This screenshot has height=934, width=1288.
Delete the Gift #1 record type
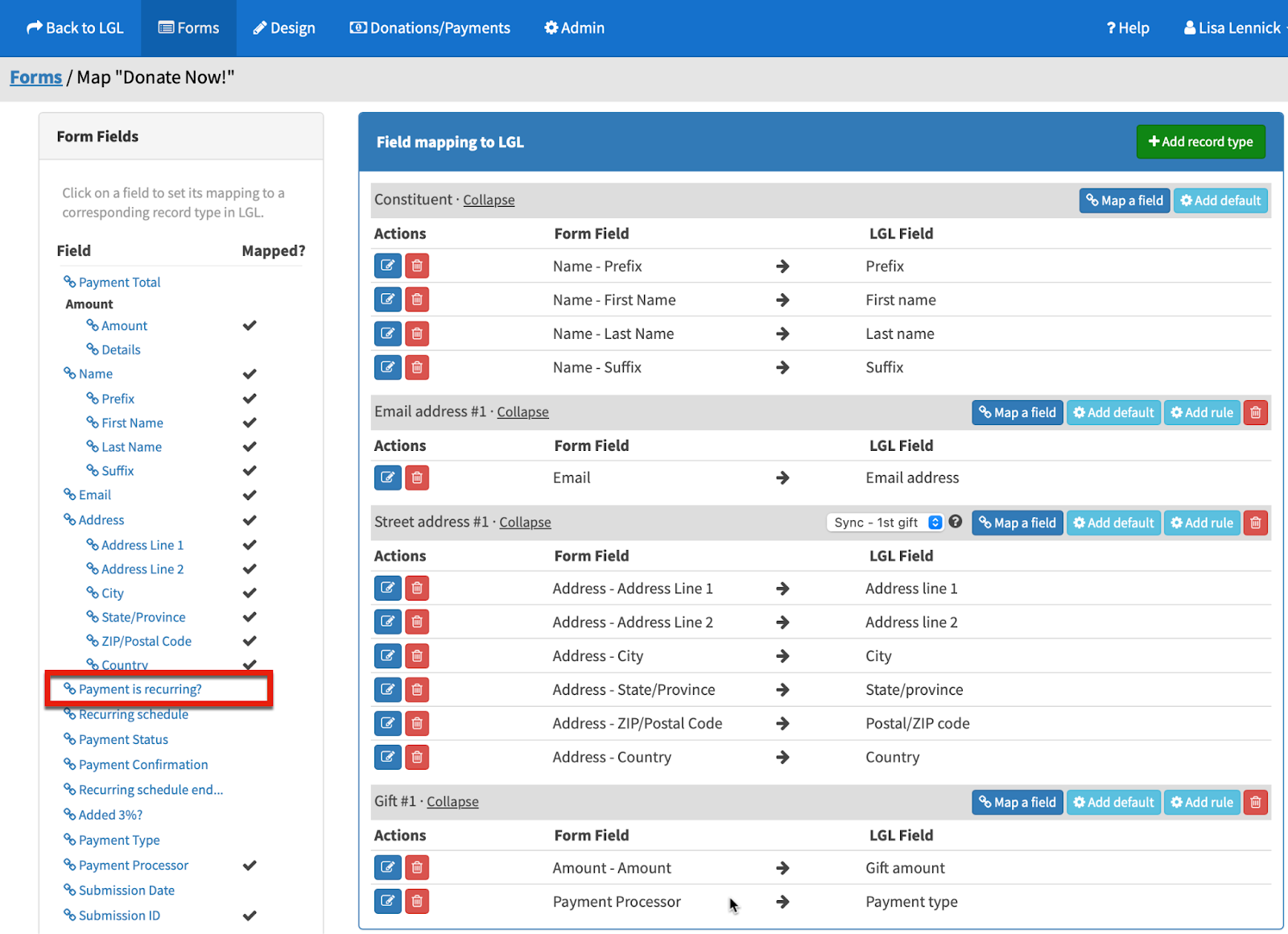pyautogui.click(x=1255, y=802)
